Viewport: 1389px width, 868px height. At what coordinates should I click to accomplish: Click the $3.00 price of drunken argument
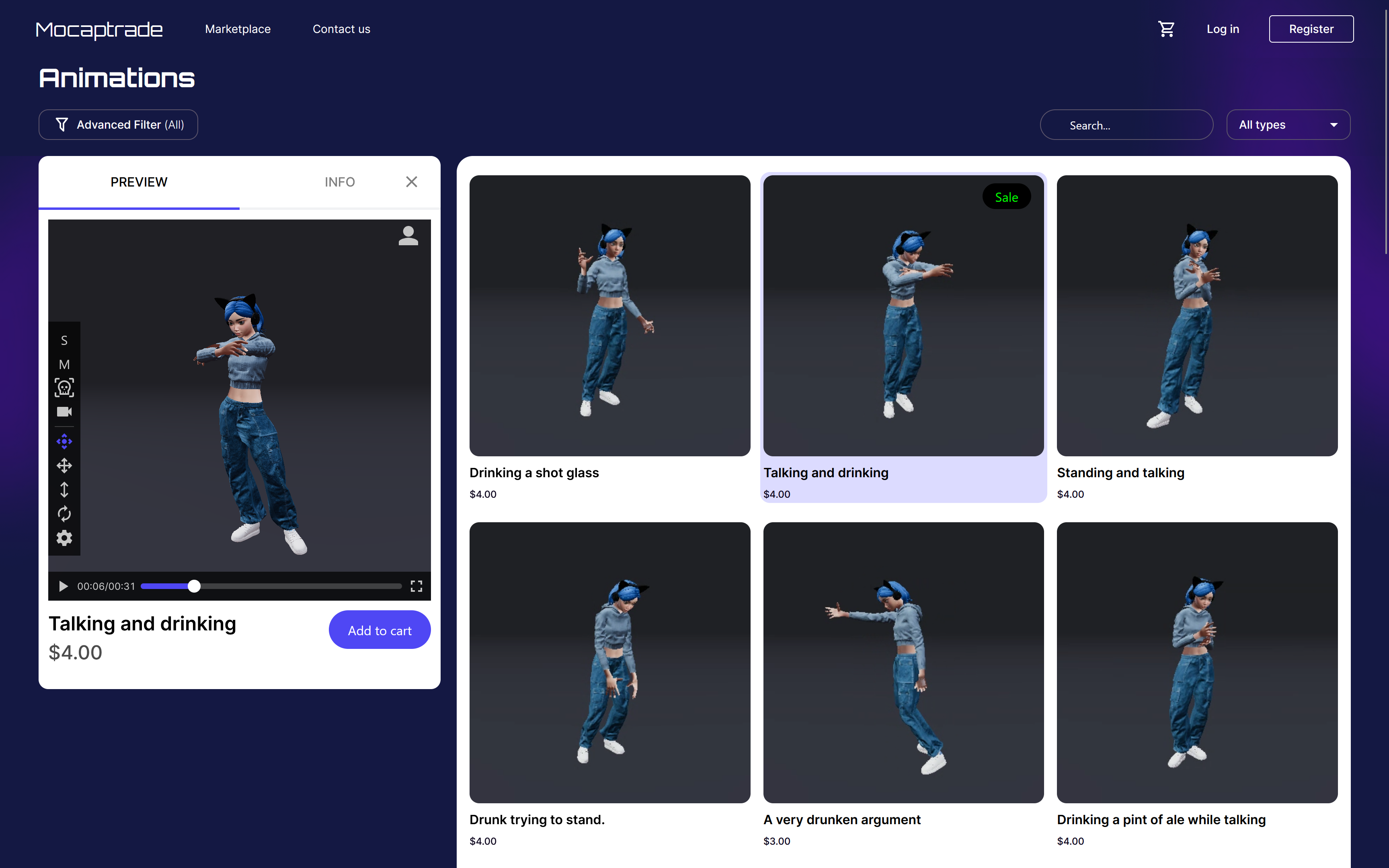[x=777, y=841]
